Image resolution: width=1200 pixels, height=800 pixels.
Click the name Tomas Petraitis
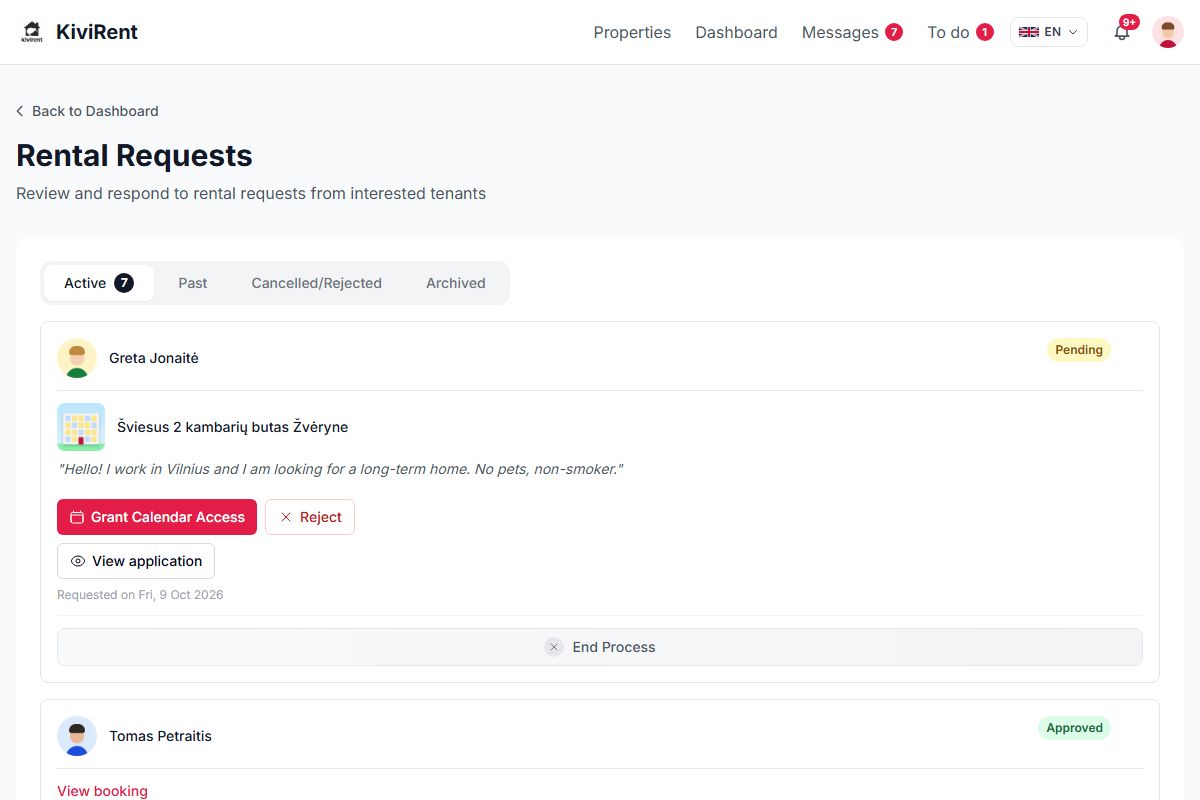(160, 736)
